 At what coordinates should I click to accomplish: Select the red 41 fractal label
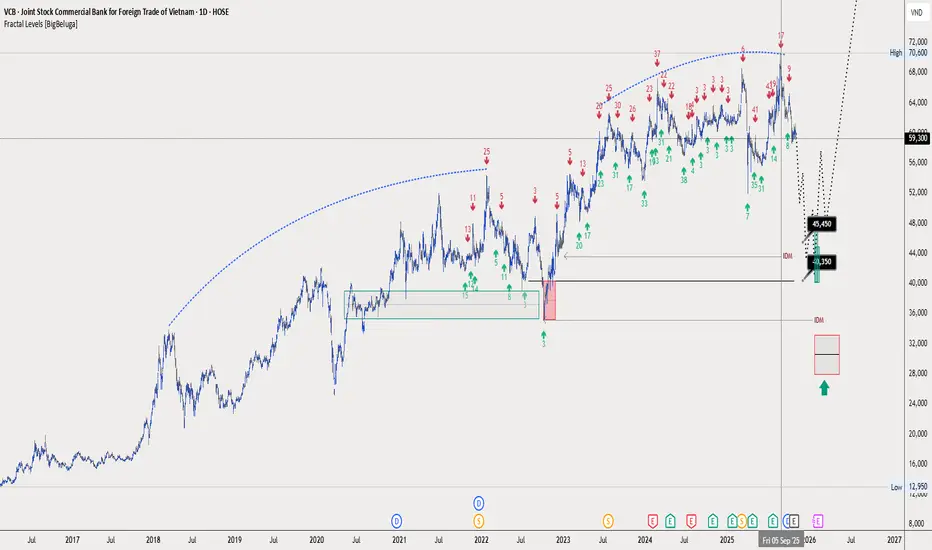click(755, 110)
